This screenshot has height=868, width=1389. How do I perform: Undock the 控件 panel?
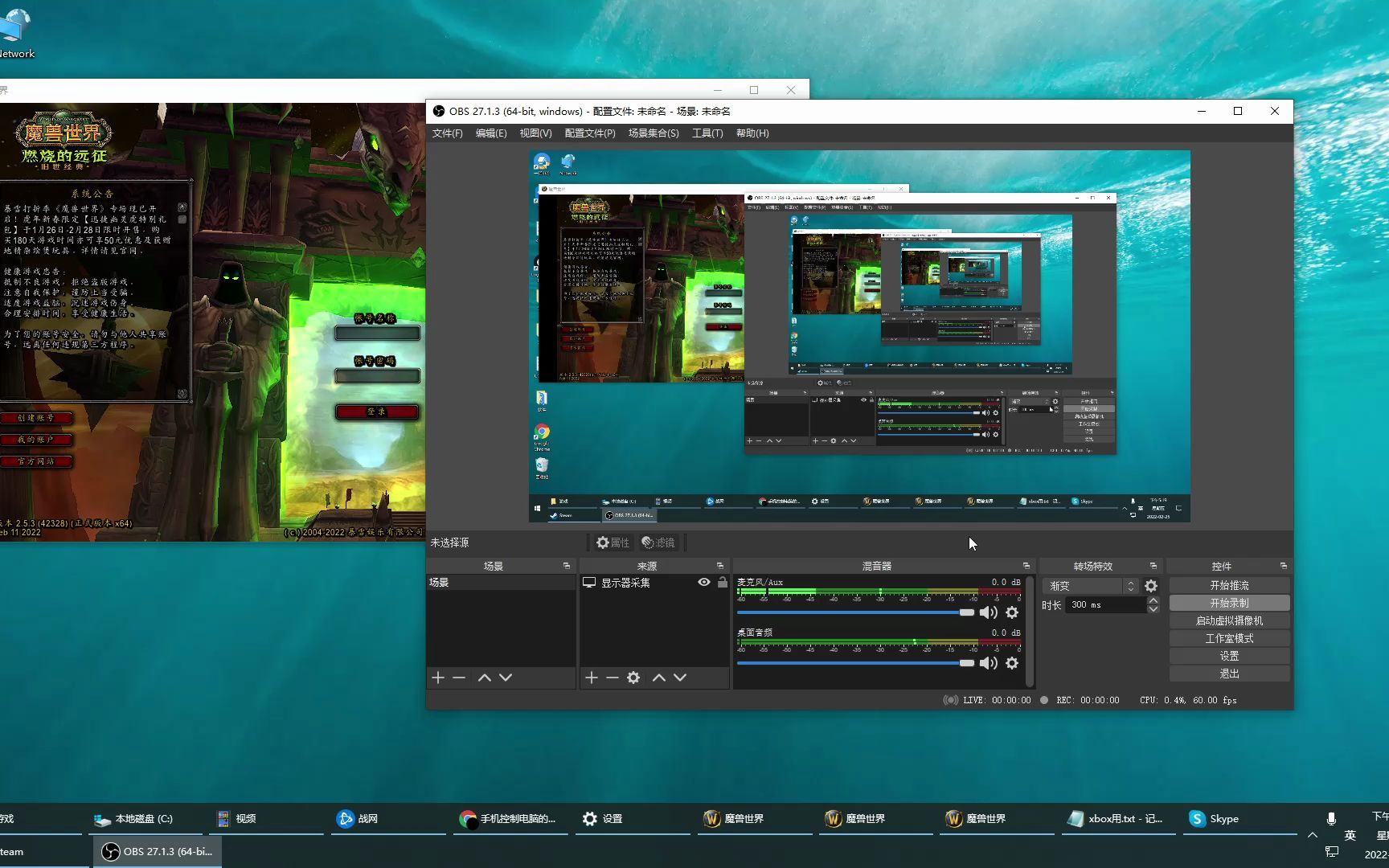[1283, 566]
